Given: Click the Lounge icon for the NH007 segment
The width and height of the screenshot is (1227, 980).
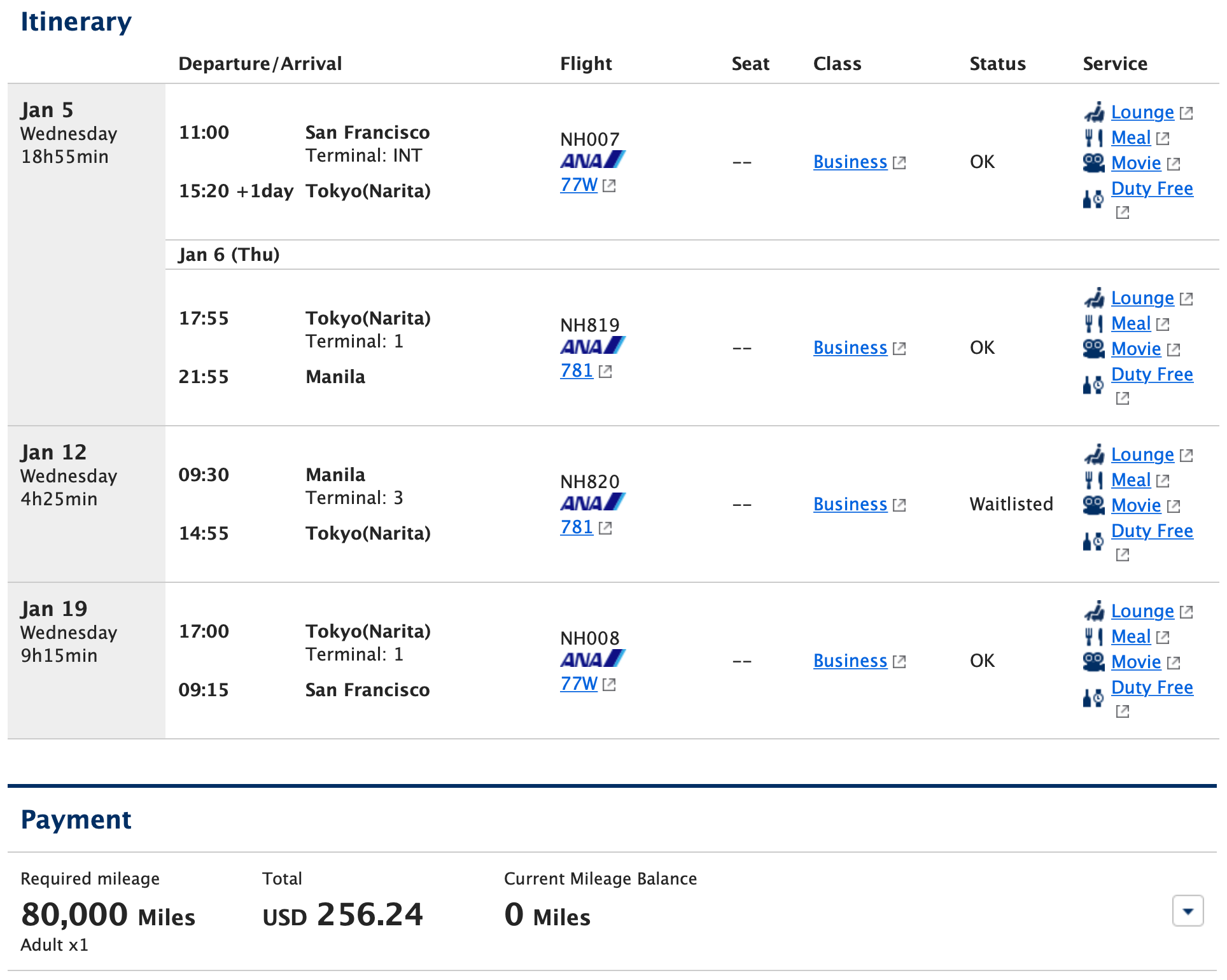Looking at the screenshot, I should (1093, 112).
